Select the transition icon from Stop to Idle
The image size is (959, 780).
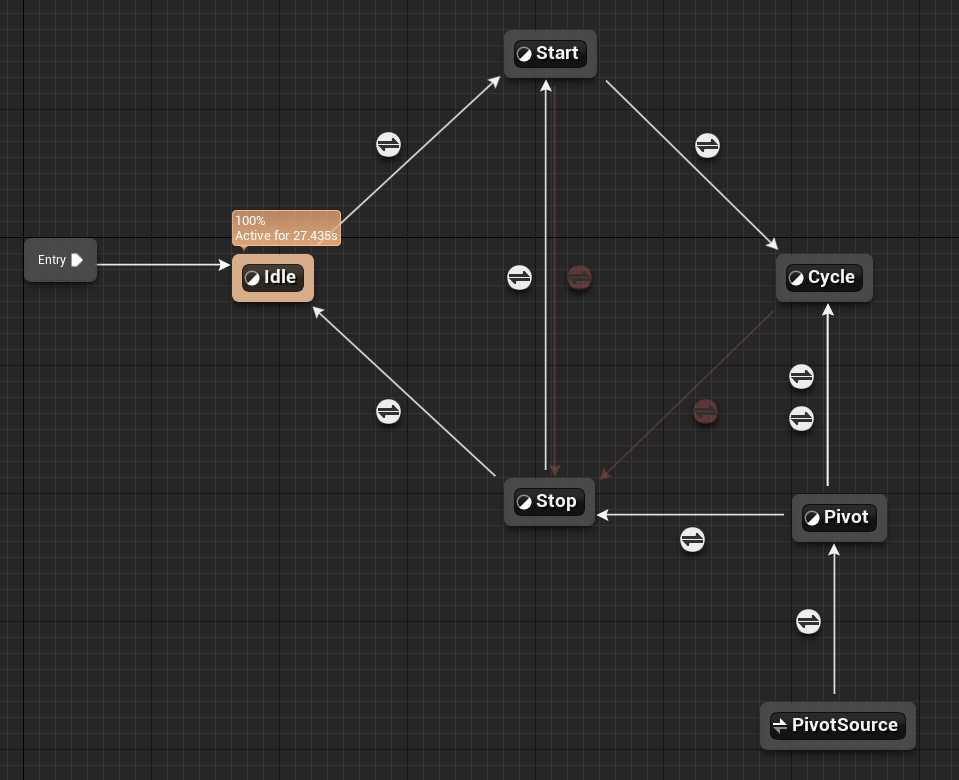coord(389,411)
